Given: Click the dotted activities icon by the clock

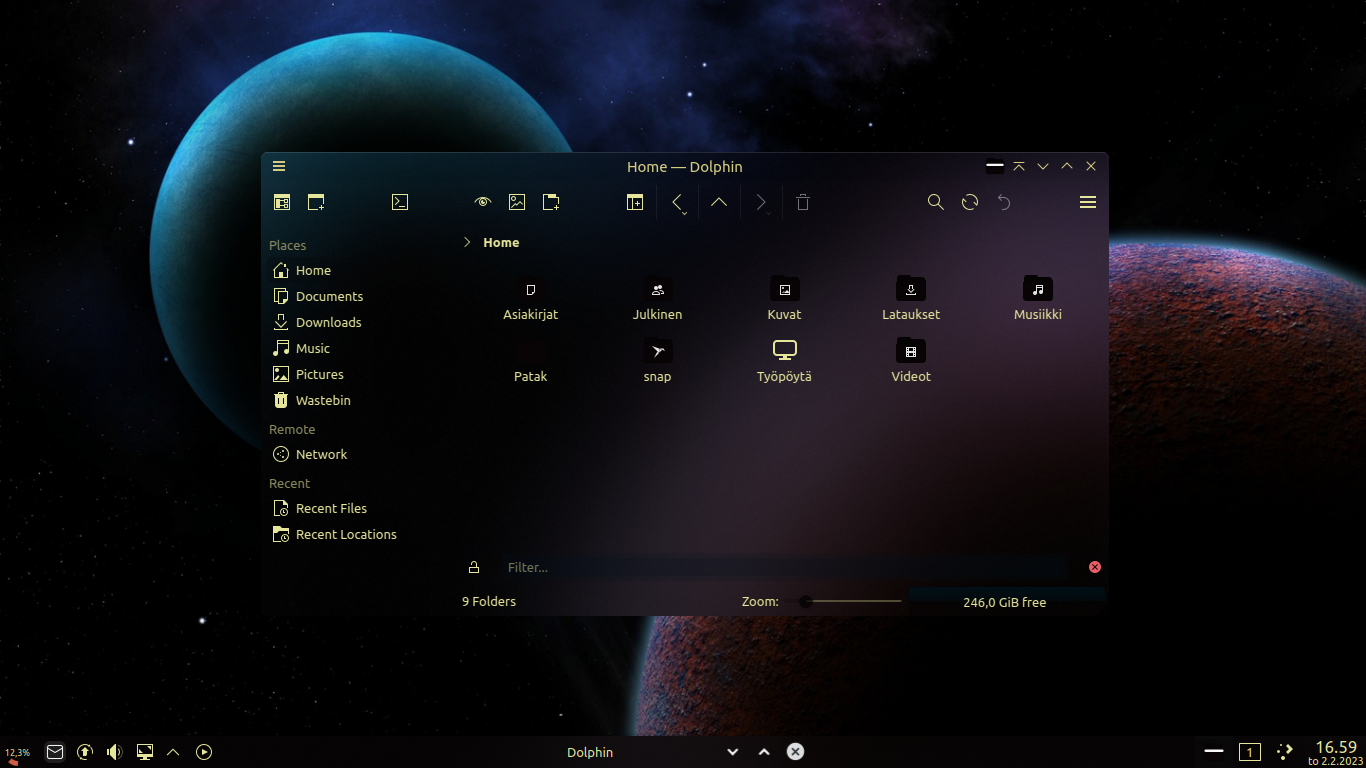Looking at the screenshot, I should pos(1285,751).
